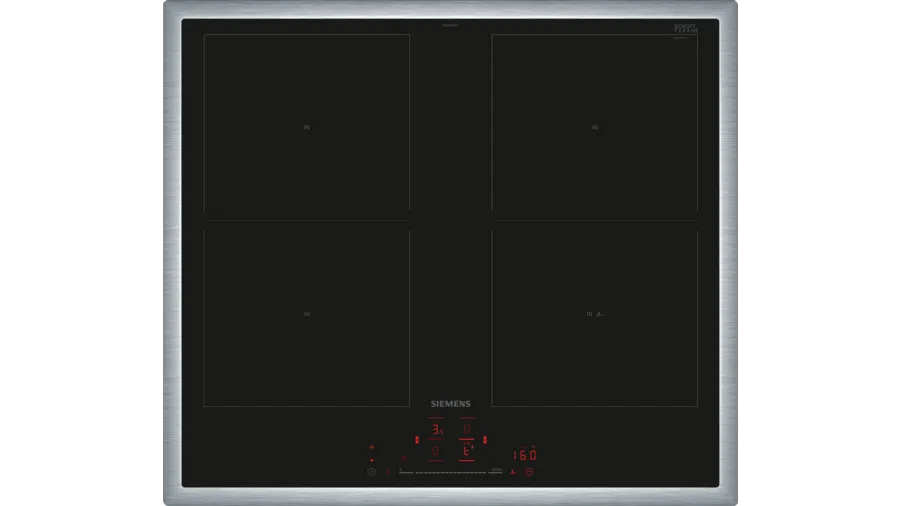Viewport: 900px width, 506px height.
Task: Touch the bottom-right cooking zone IN marker
Action: pyautogui.click(x=594, y=314)
